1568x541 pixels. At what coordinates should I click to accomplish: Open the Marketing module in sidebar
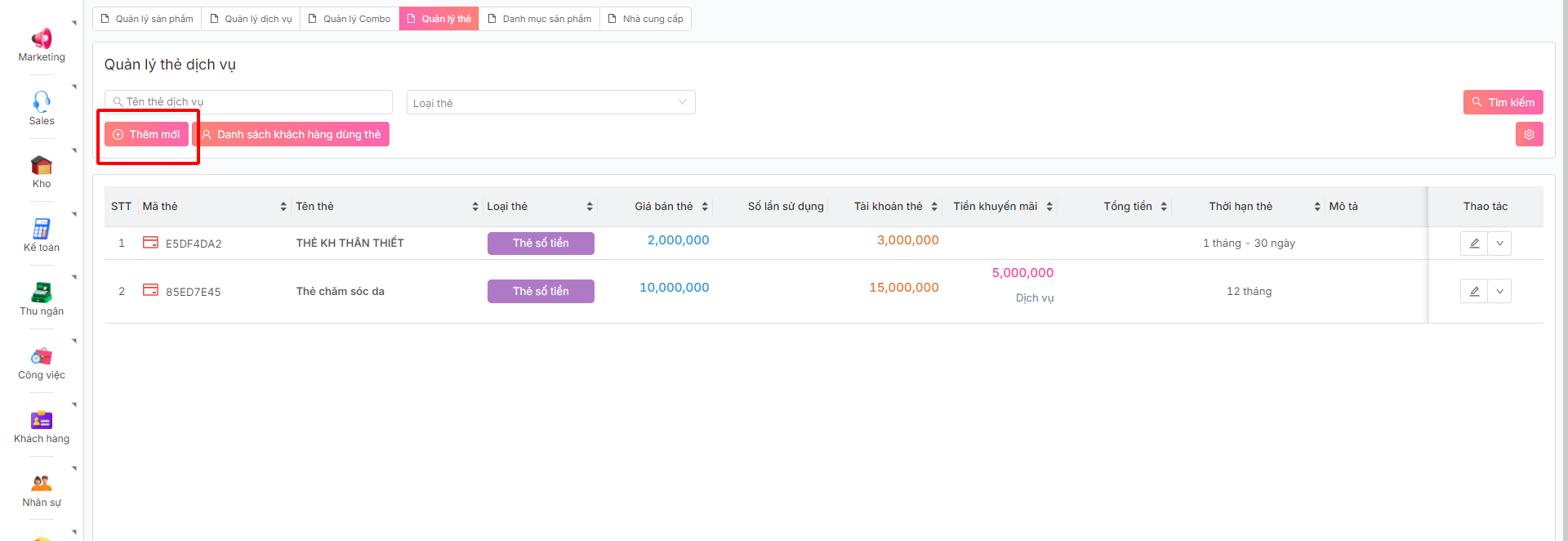[42, 45]
